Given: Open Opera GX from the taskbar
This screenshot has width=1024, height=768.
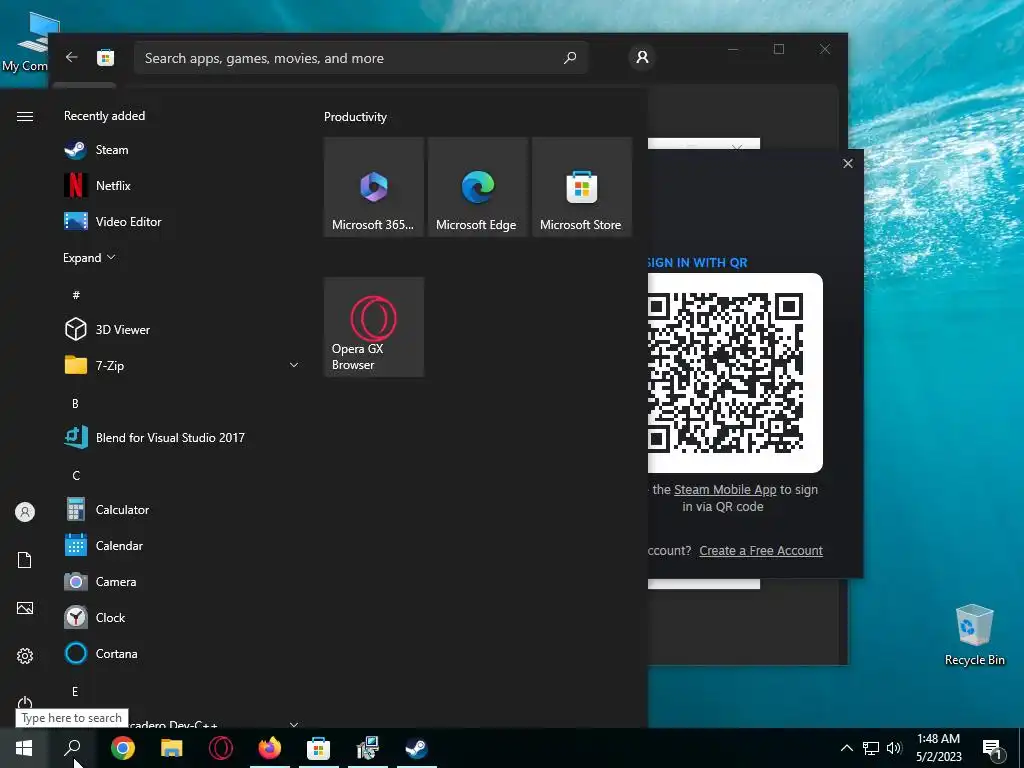Looking at the screenshot, I should coord(221,748).
